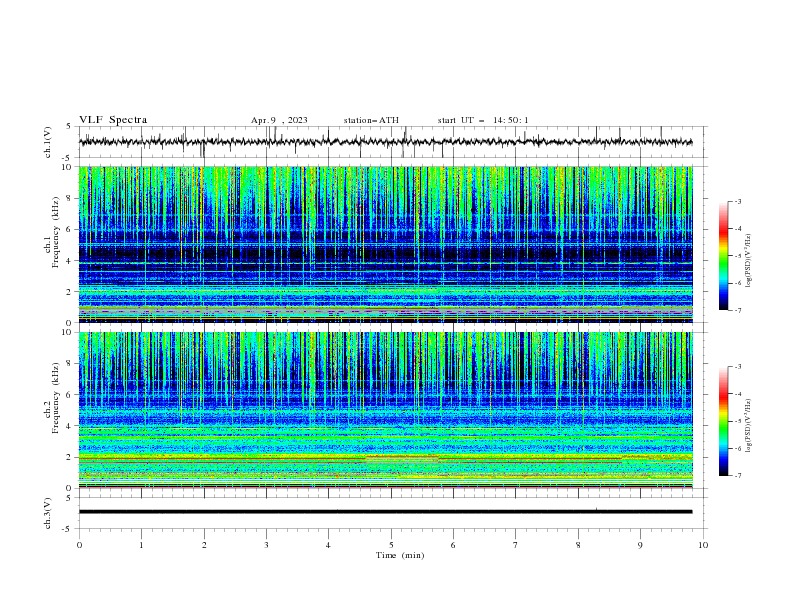Click the ch.2 "Frequency (kHz)" axis label
The image size is (792, 612).
click(x=56, y=397)
